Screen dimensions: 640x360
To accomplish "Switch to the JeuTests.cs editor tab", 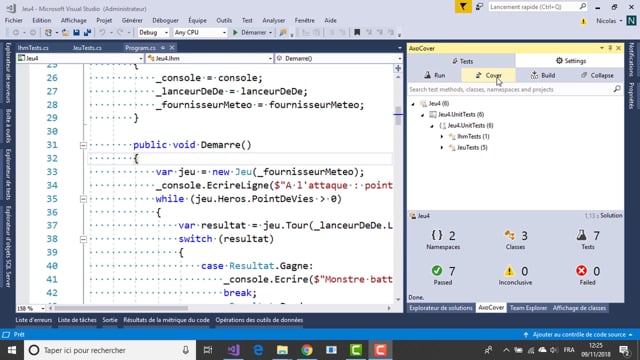I will coord(87,48).
